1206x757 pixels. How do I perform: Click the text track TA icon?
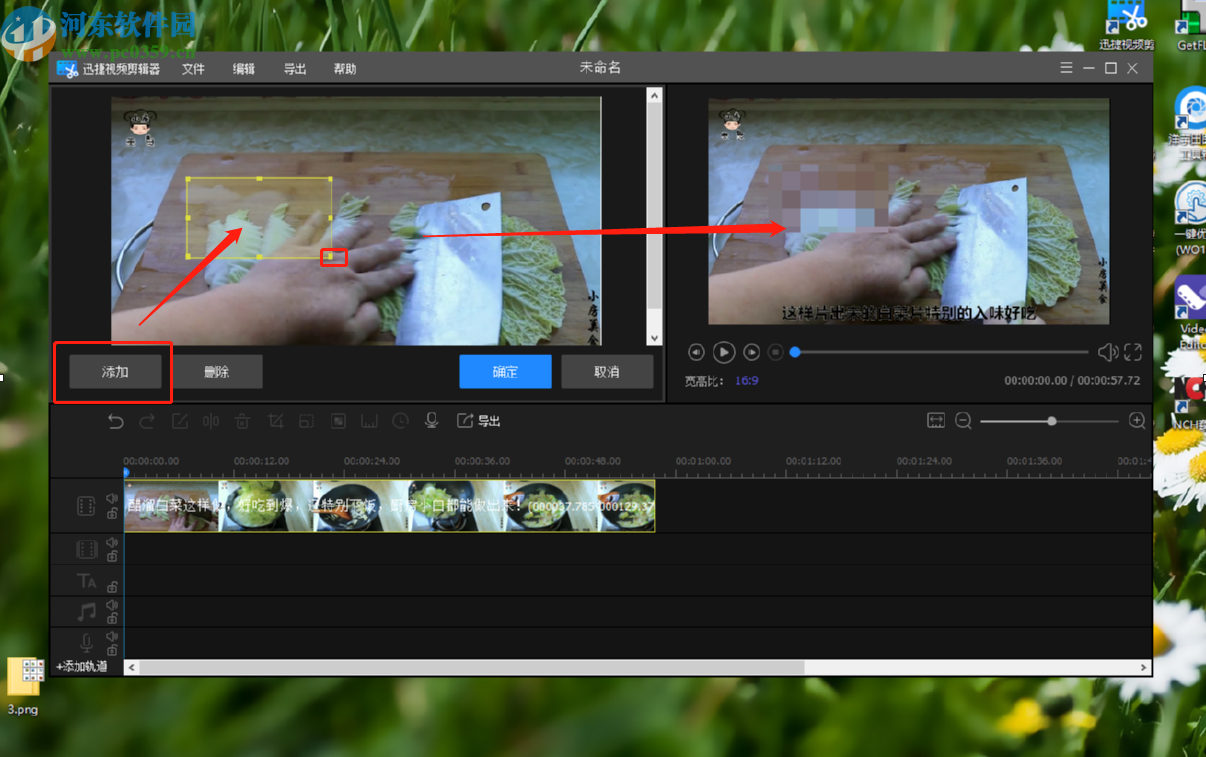87,580
